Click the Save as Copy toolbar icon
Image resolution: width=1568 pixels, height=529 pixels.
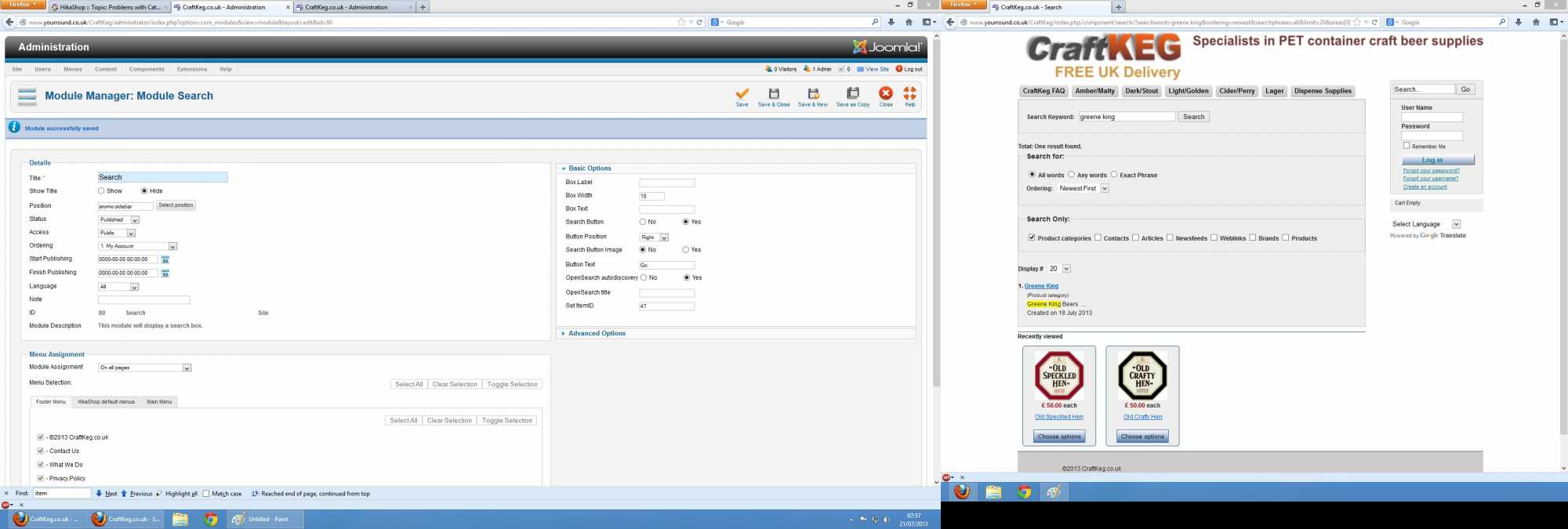(853, 93)
